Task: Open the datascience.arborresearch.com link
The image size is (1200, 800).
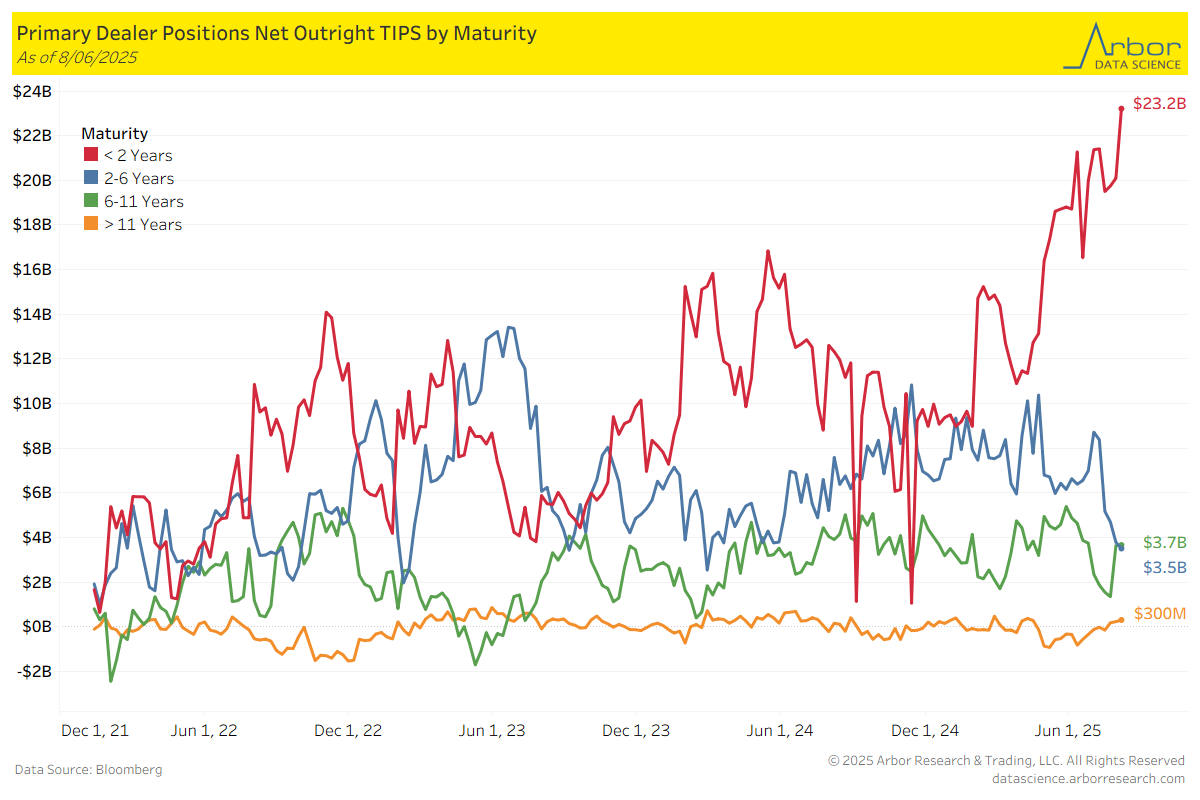Action: [1088, 778]
